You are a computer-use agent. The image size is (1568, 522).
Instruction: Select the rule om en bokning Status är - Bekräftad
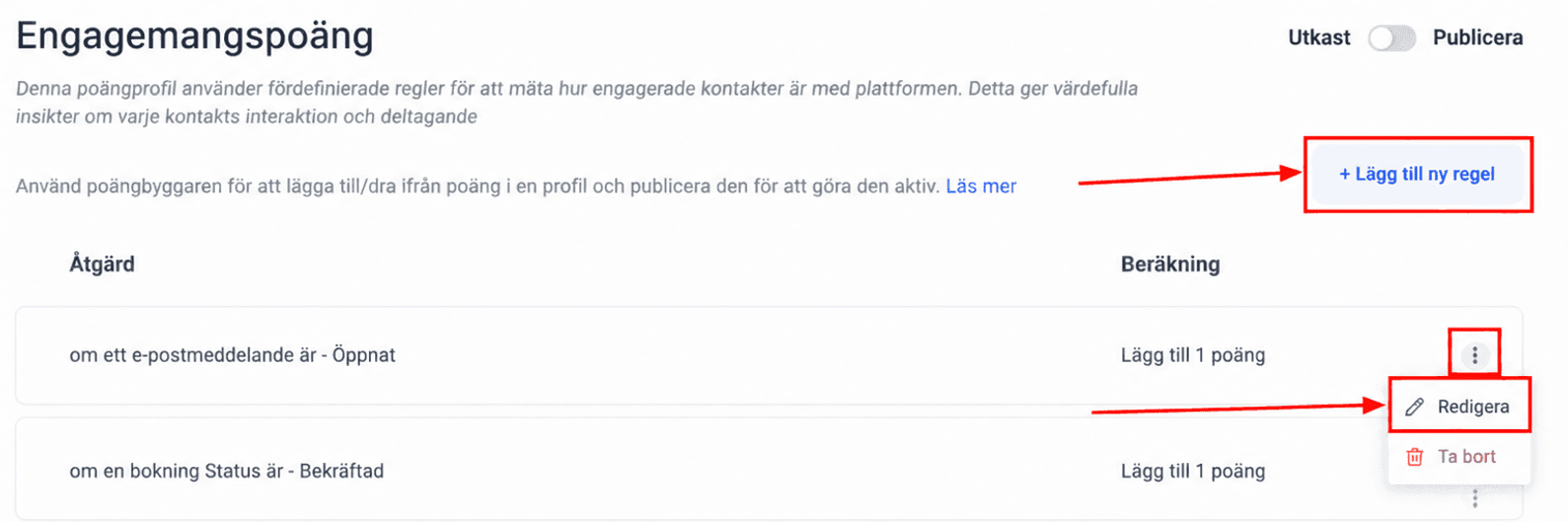(x=226, y=472)
